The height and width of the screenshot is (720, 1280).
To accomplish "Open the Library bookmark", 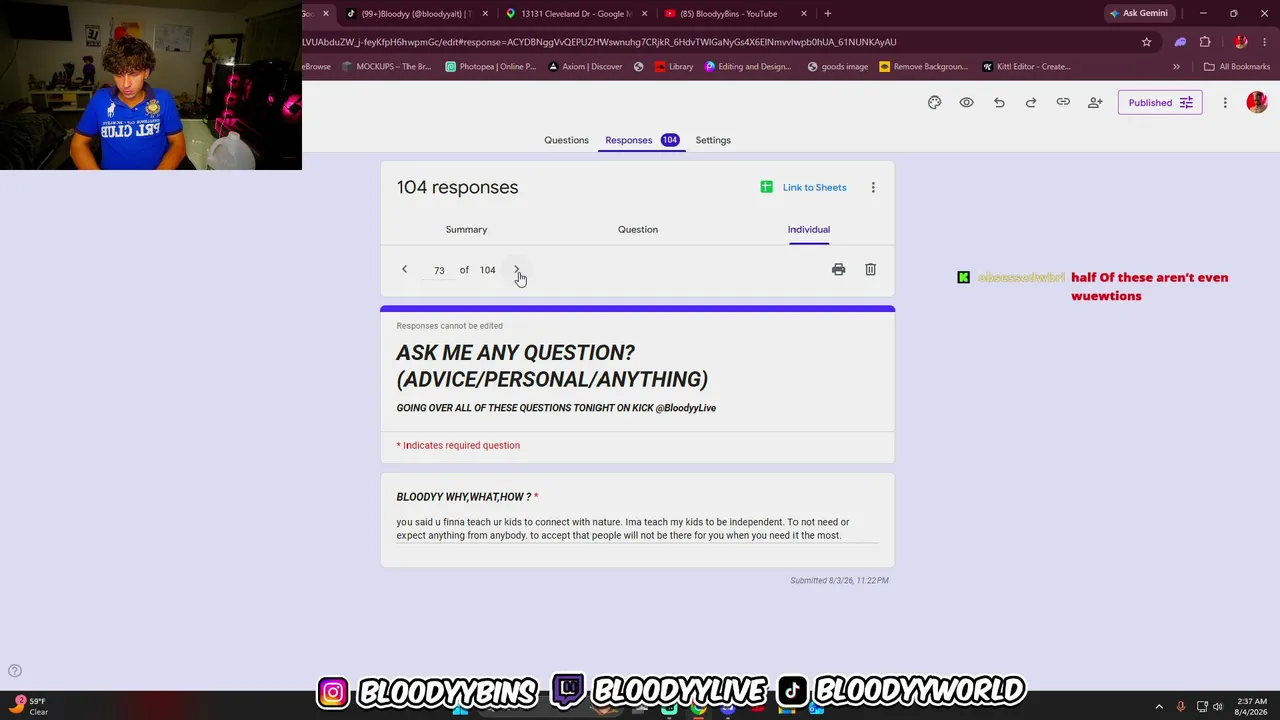I will tap(674, 67).
